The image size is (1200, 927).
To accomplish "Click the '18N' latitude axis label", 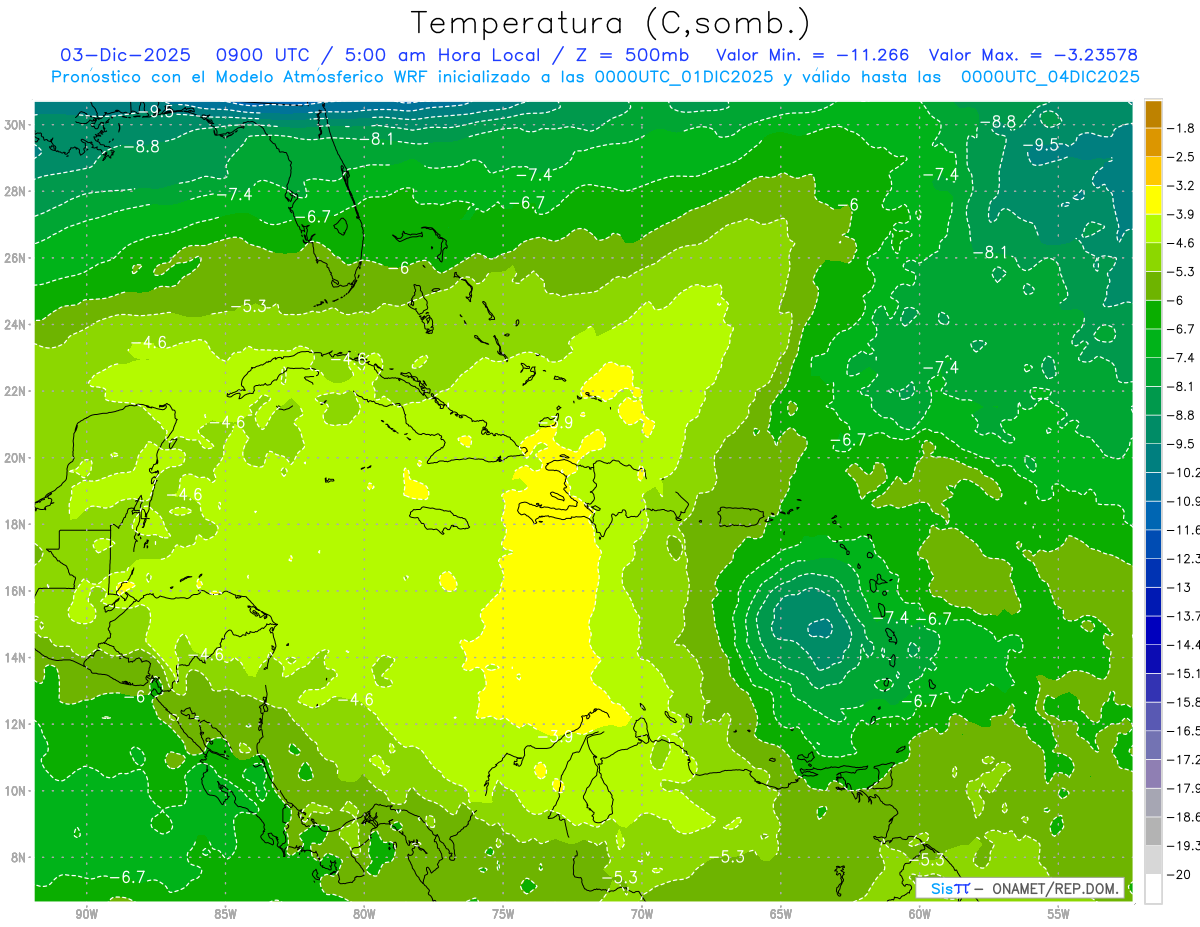I will (x=16, y=525).
